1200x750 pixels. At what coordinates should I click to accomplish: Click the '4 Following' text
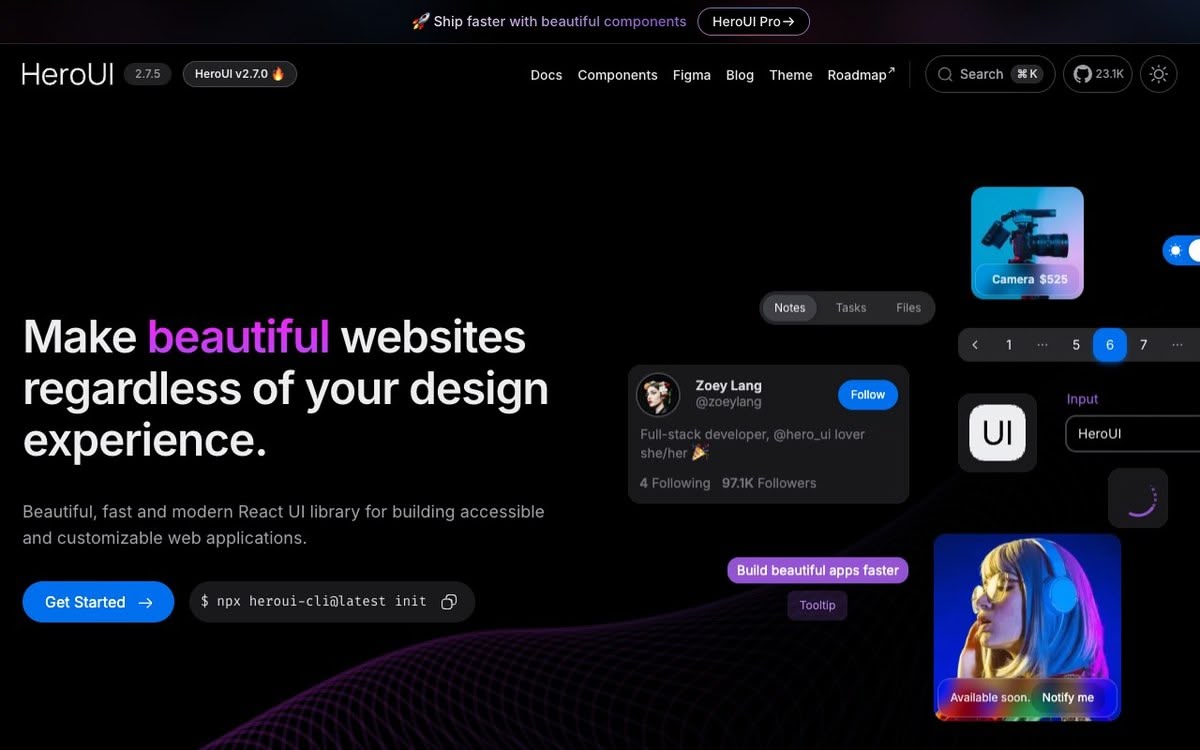pos(675,483)
